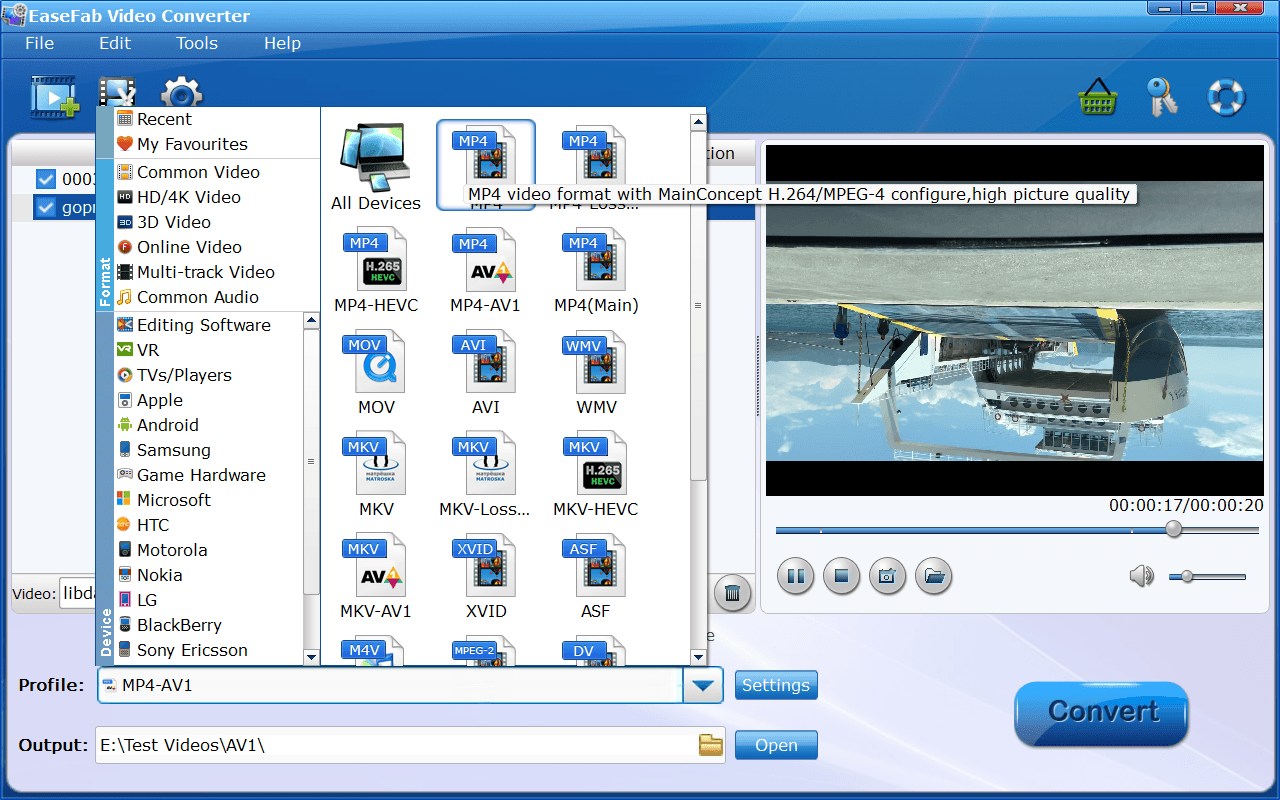
Task: Open the settings gear in toolbar
Action: (x=182, y=92)
